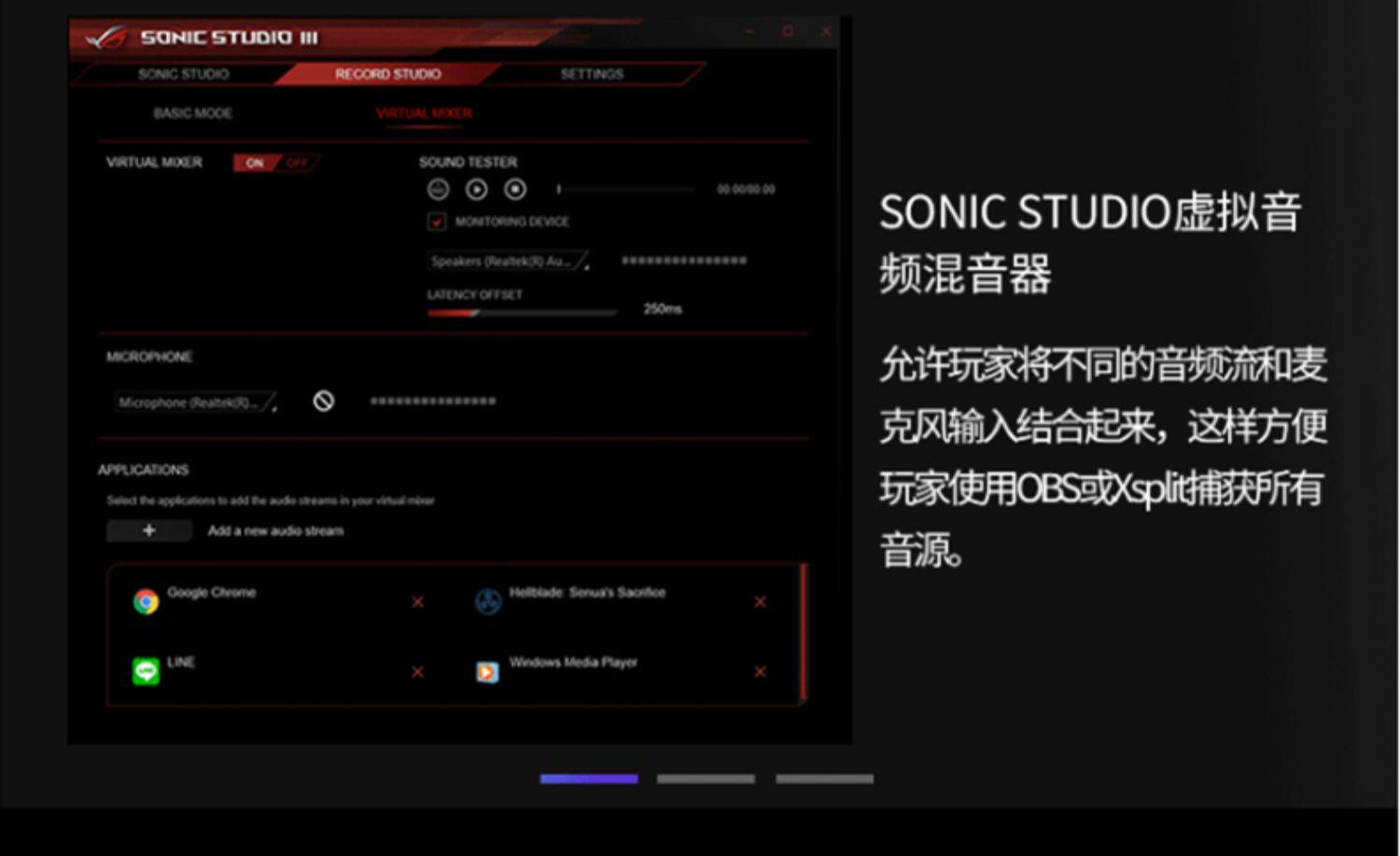Select Virtual Mixer sub-tab
Image resolution: width=1400 pixels, height=856 pixels.
point(425,113)
